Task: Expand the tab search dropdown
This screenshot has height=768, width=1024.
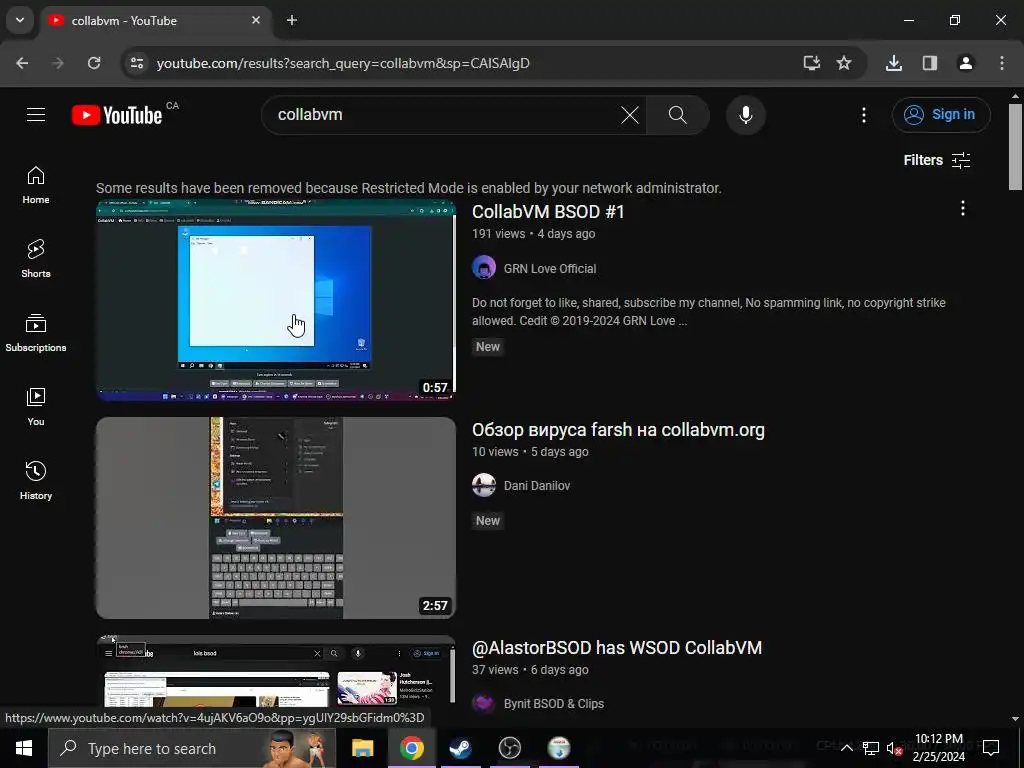Action: click(20, 20)
